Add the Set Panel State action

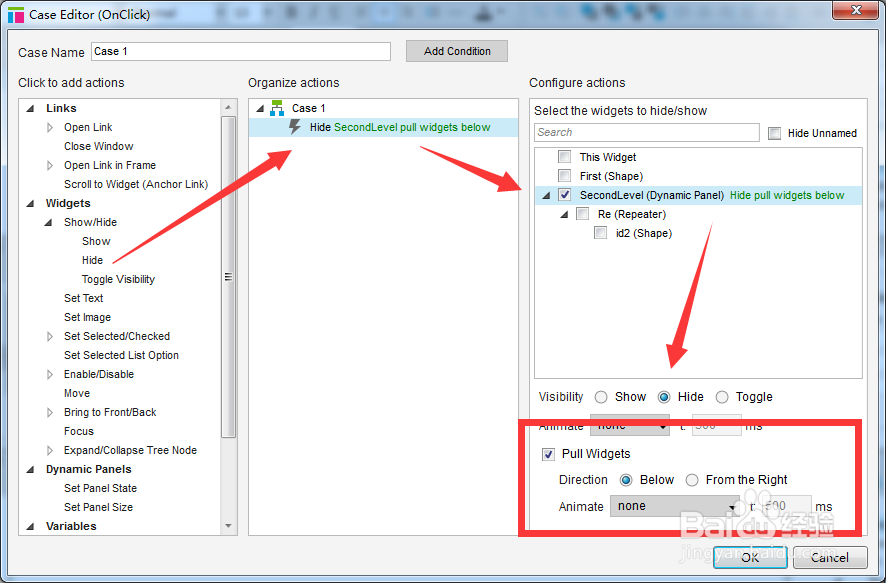(101, 488)
